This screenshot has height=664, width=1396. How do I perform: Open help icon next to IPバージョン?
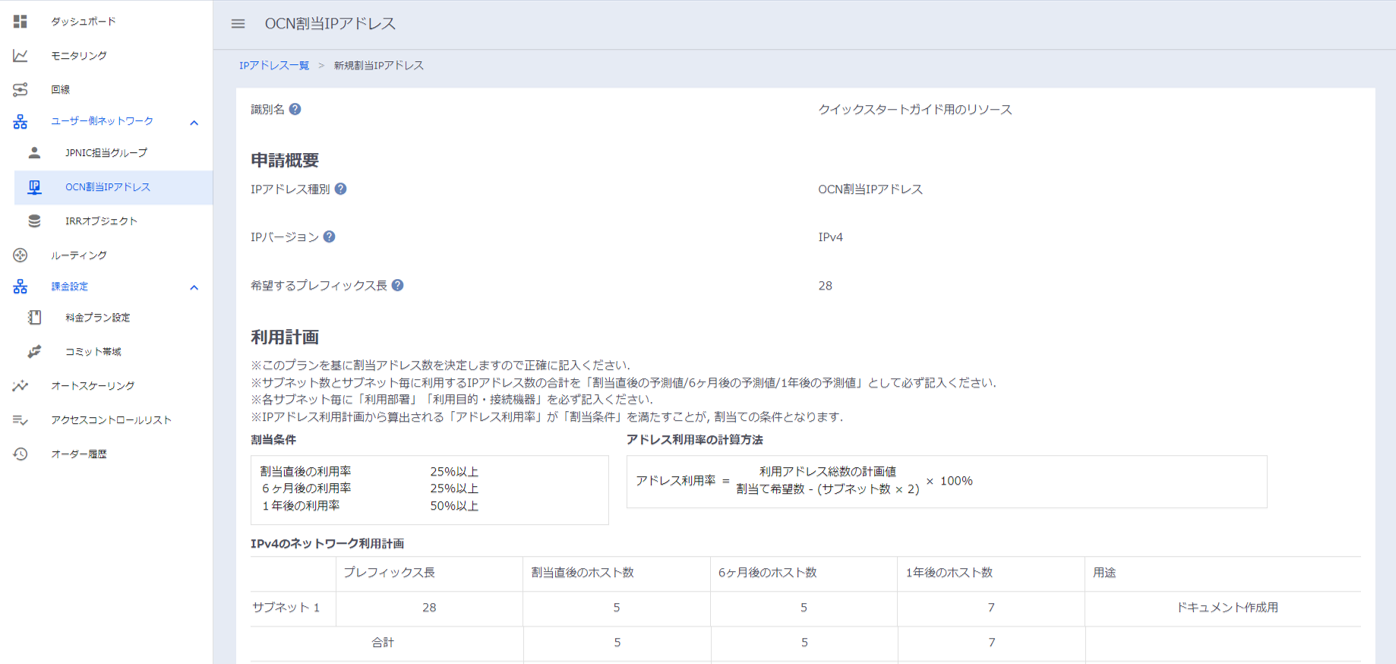tap(329, 237)
